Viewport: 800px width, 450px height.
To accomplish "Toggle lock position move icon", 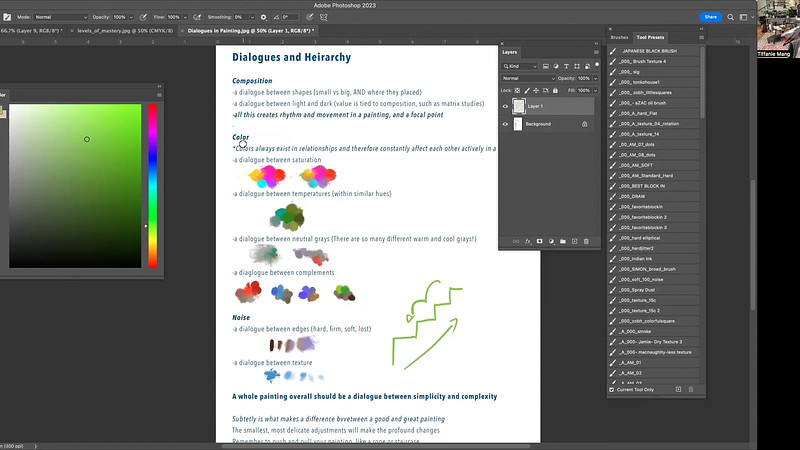I will tap(536, 90).
